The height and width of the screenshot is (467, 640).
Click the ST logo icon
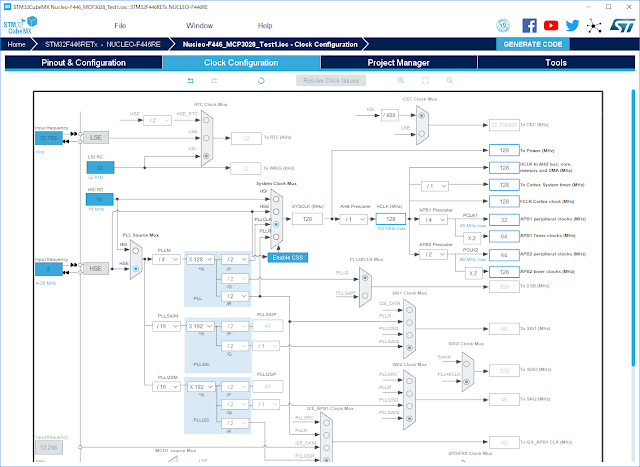622,25
